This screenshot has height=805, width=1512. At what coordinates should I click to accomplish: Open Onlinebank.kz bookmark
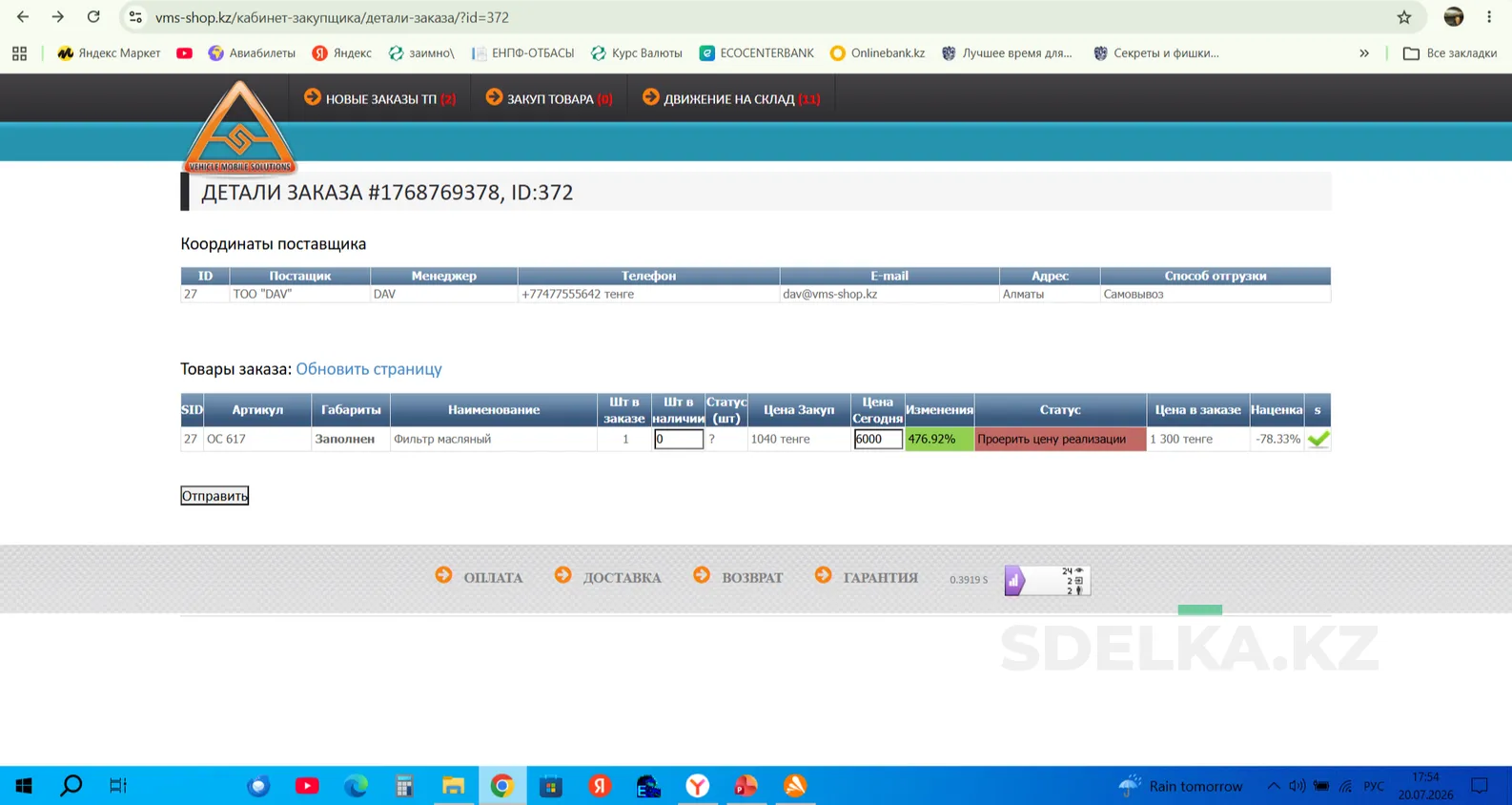pyautogui.click(x=877, y=53)
